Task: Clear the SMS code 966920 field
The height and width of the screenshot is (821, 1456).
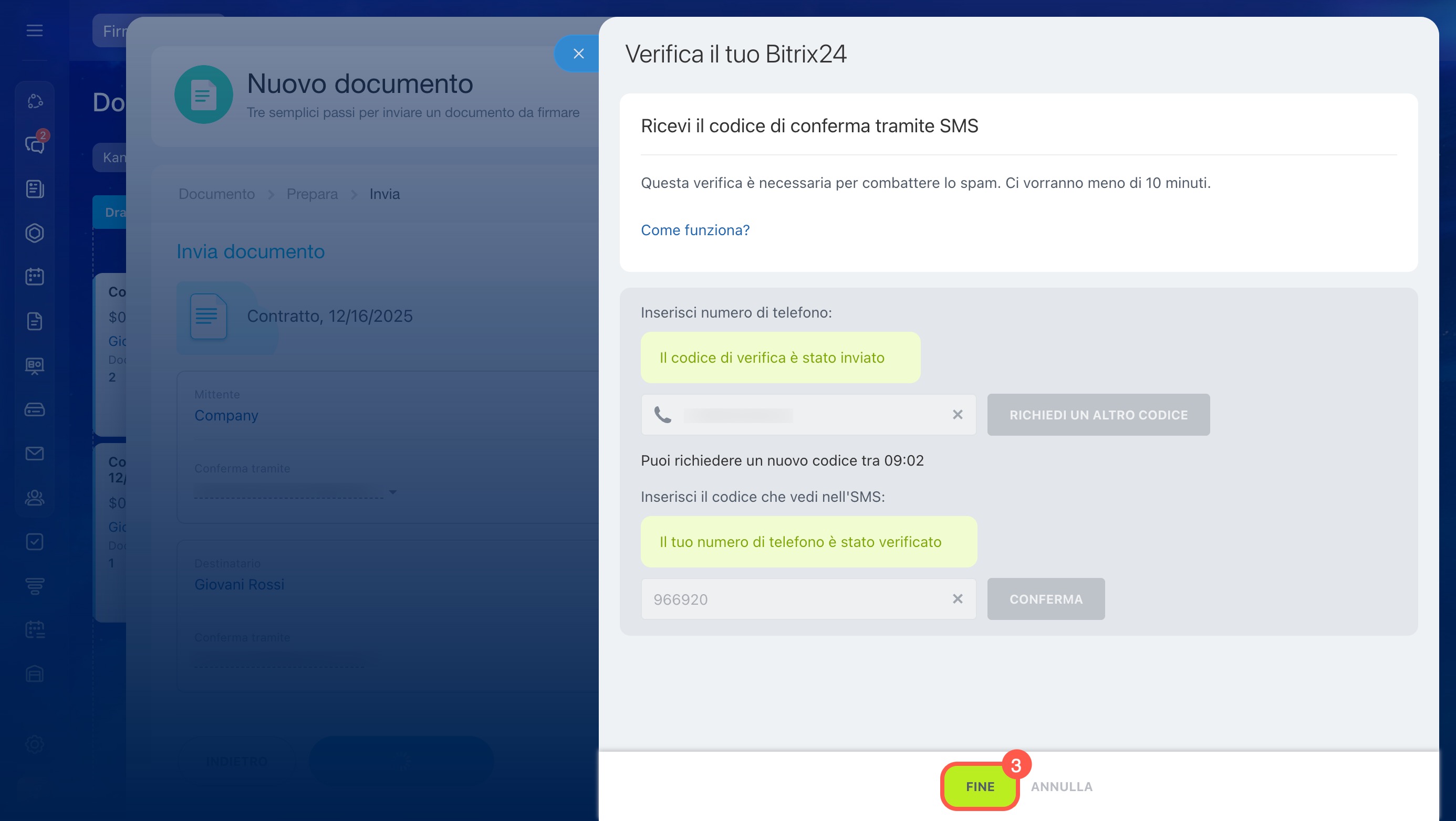Action: point(957,599)
